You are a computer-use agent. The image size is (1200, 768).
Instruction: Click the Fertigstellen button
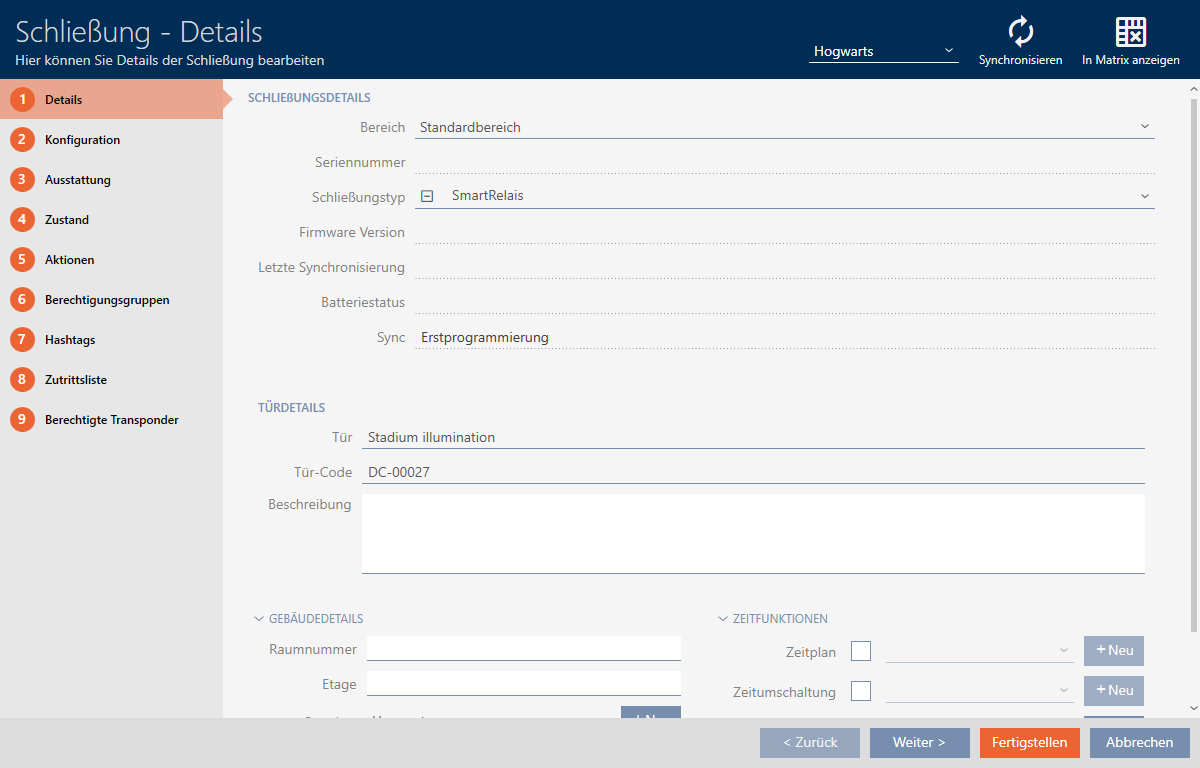1030,743
